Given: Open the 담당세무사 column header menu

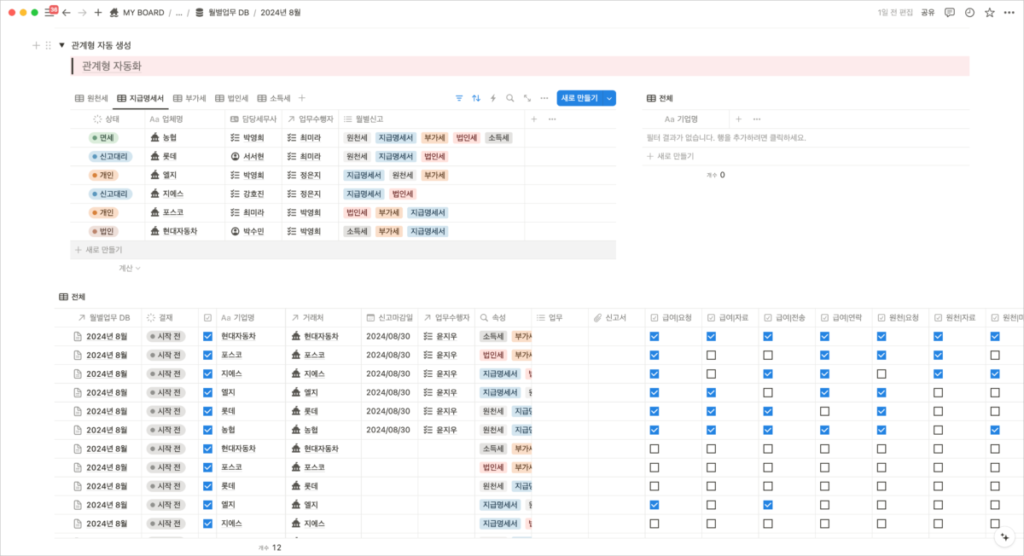Looking at the screenshot, I should 254,119.
